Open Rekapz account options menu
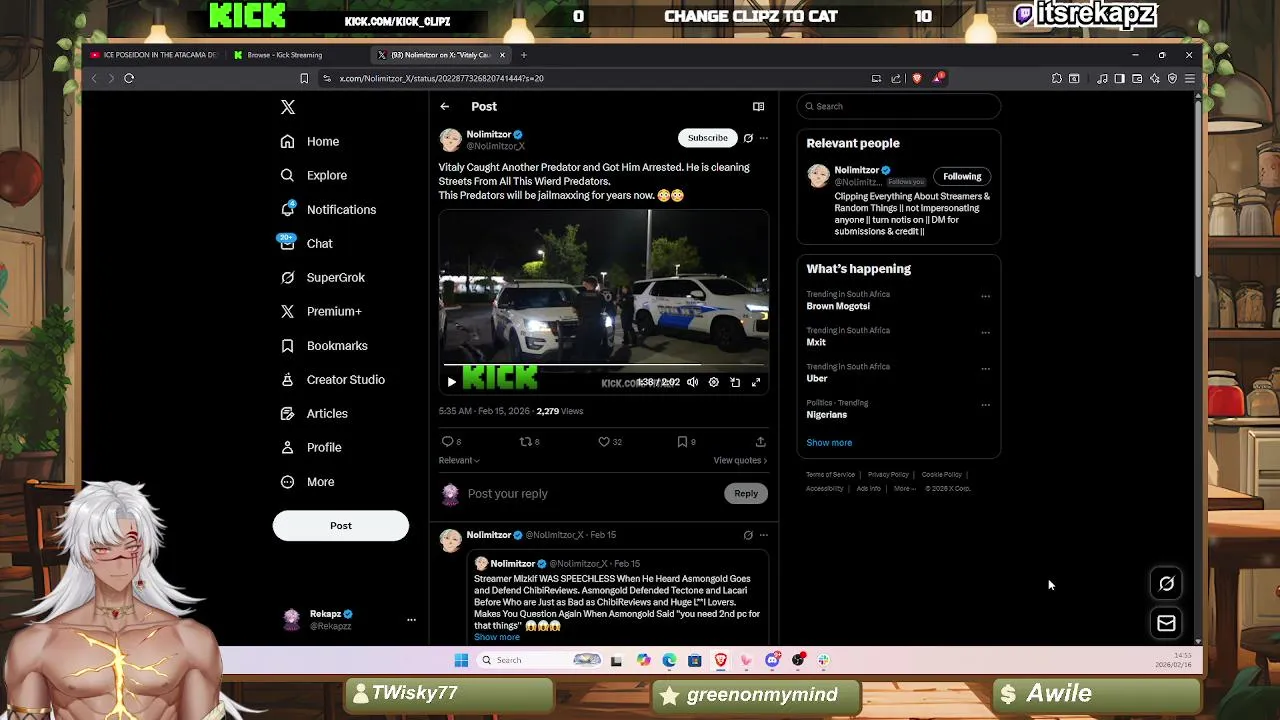1280x720 pixels. [x=411, y=620]
